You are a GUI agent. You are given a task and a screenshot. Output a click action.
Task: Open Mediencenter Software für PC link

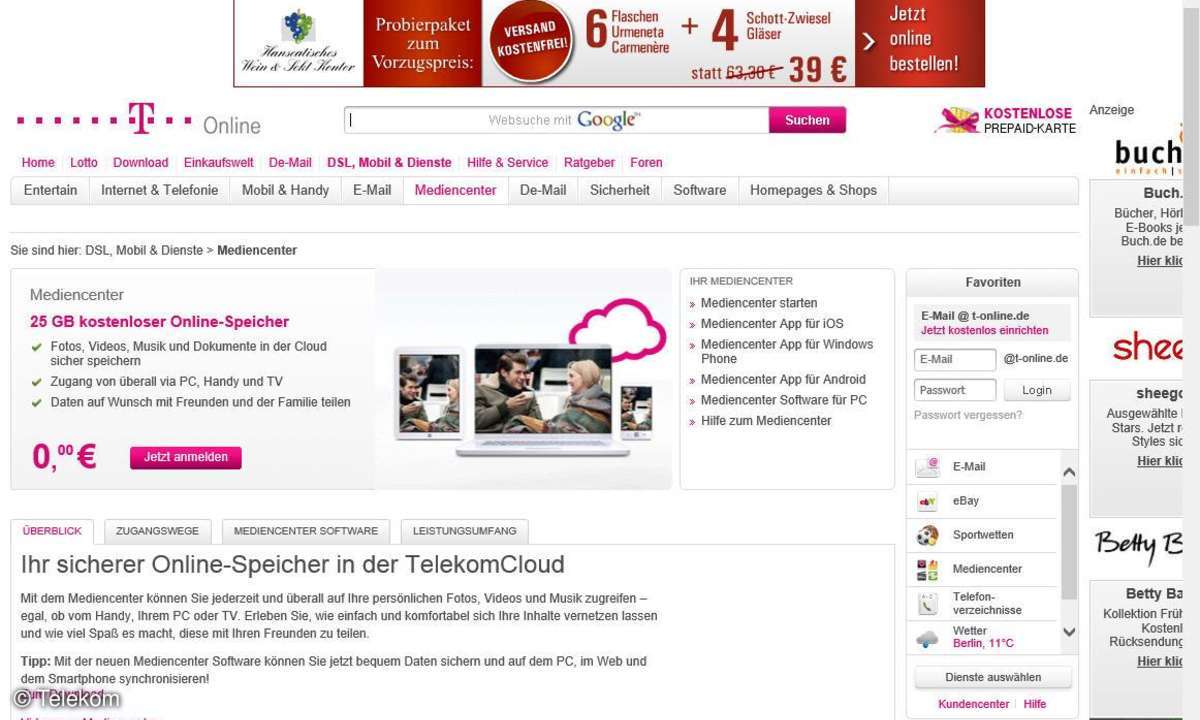(x=784, y=400)
